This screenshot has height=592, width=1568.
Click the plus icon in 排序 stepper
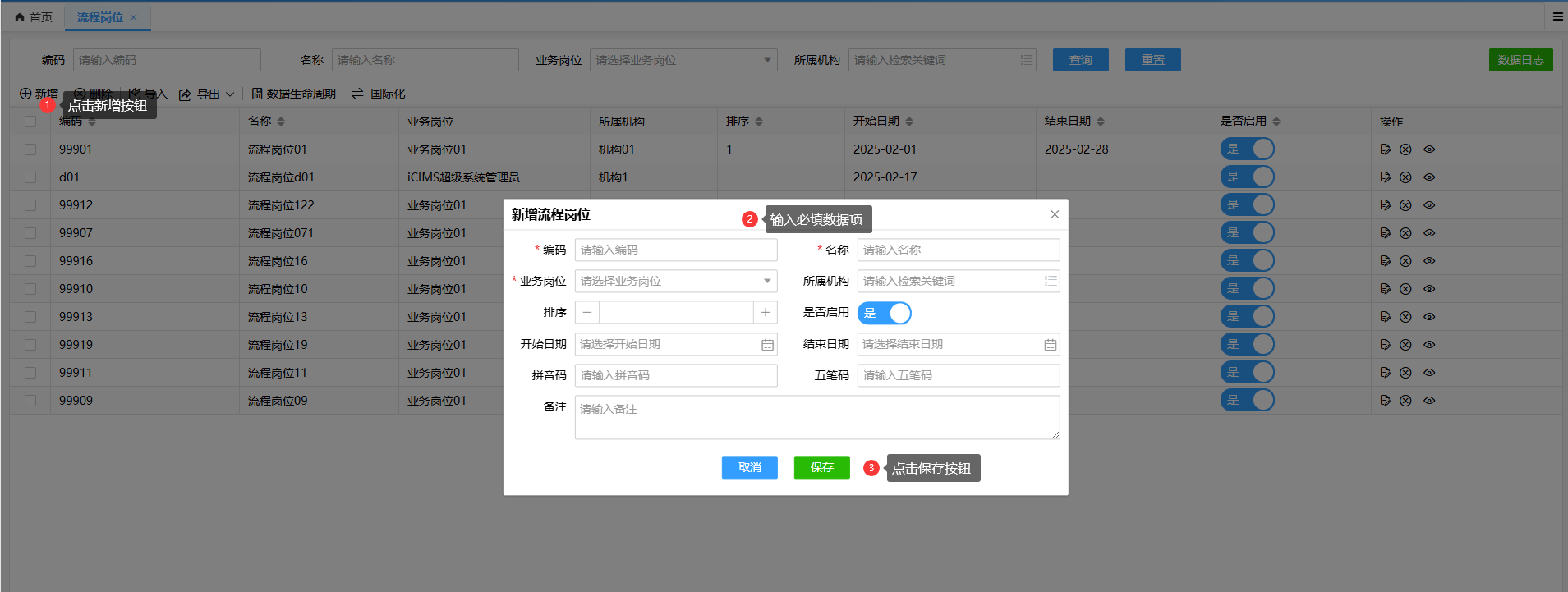point(765,312)
